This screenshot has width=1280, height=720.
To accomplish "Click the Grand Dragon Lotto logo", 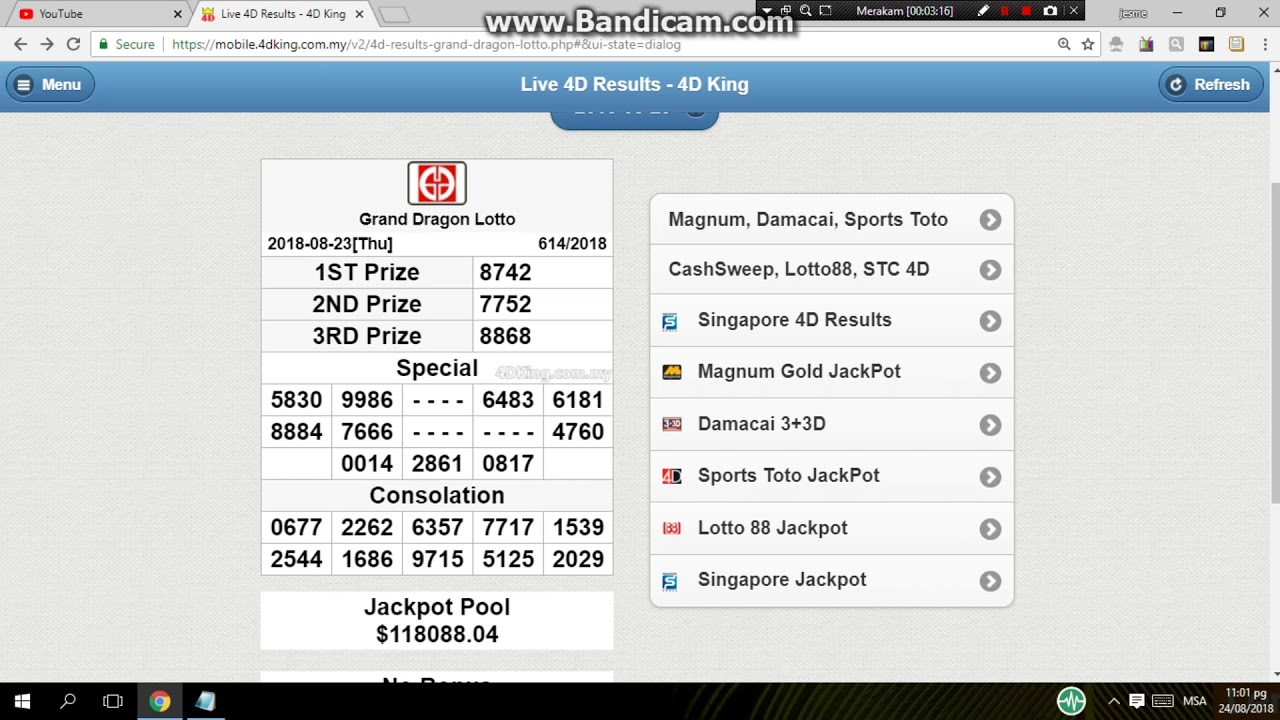I will (437, 183).
